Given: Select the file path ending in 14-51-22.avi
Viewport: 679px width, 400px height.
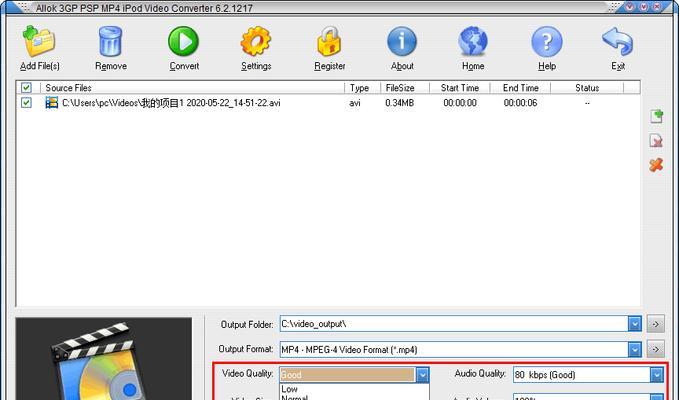Looking at the screenshot, I should pos(171,103).
